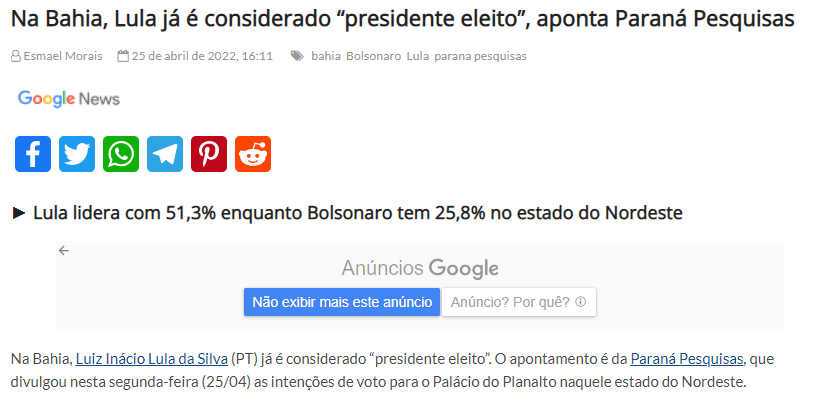Open the 'Bolsonaro' tag
This screenshot has width=825, height=403.
click(x=373, y=56)
